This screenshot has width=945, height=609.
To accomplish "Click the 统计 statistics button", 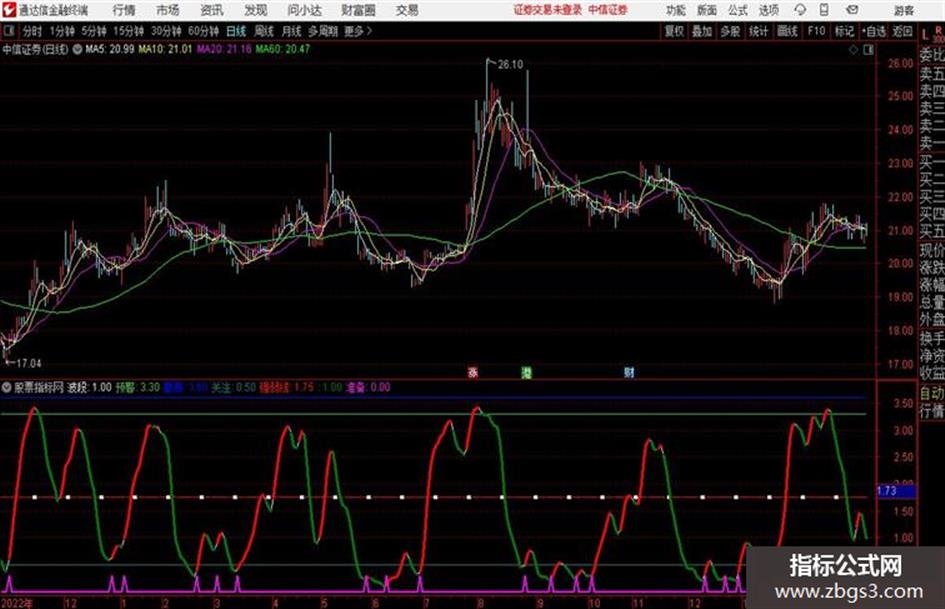I will point(758,31).
